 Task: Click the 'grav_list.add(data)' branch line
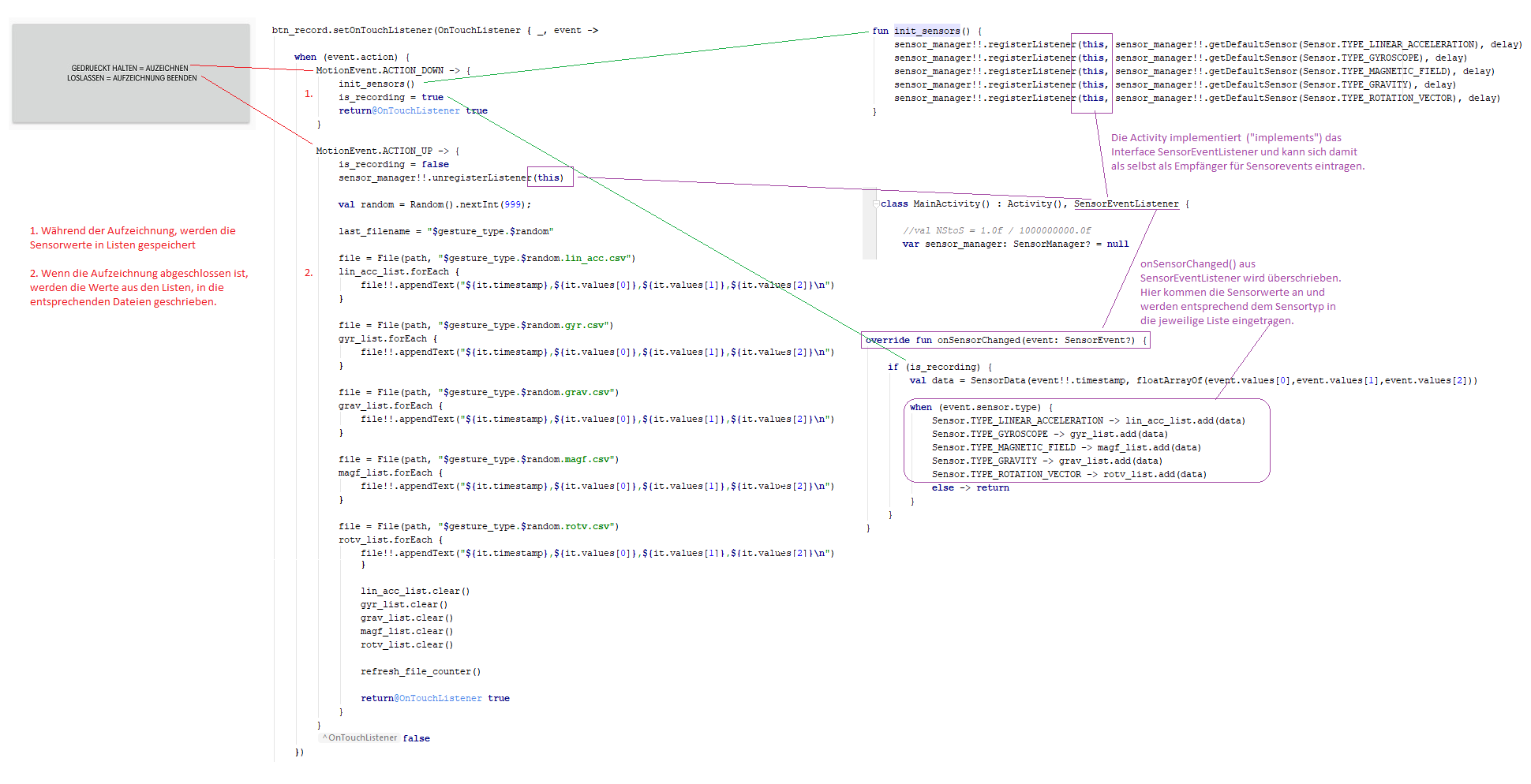(1046, 461)
